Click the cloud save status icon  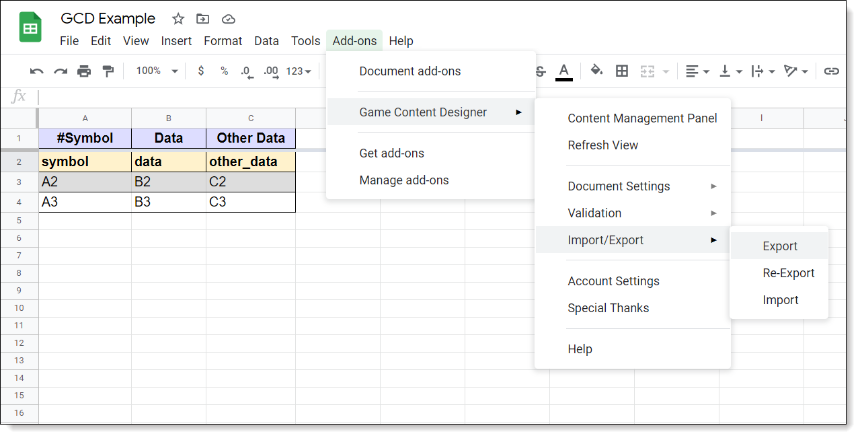[228, 19]
